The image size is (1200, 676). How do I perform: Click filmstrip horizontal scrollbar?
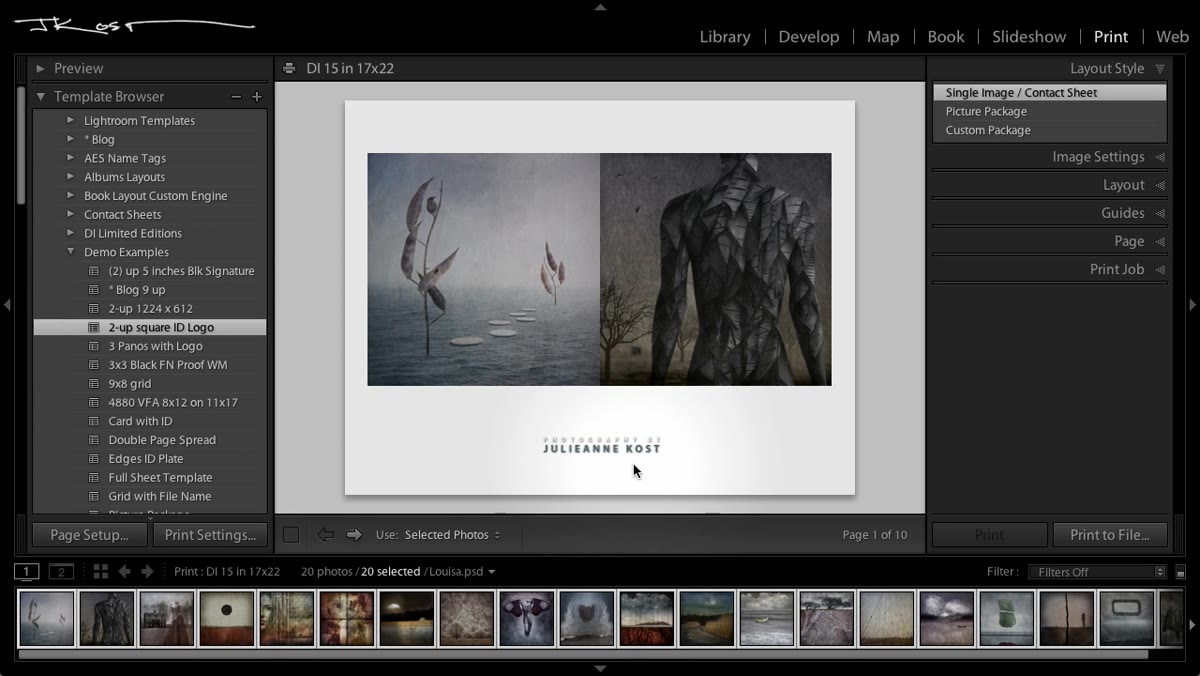coord(583,655)
